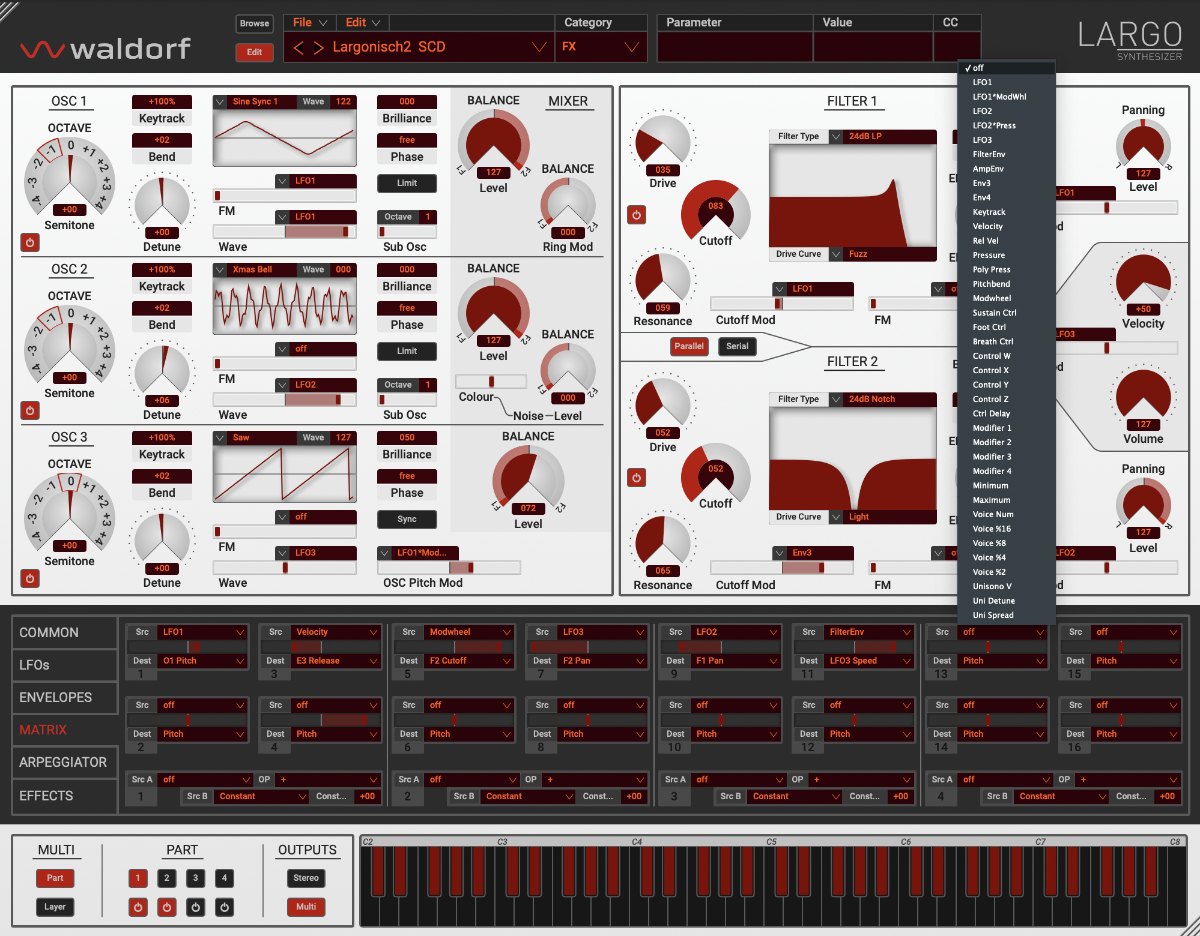Toggle the OSC 3 power icon
The image size is (1200, 936).
coord(30,579)
